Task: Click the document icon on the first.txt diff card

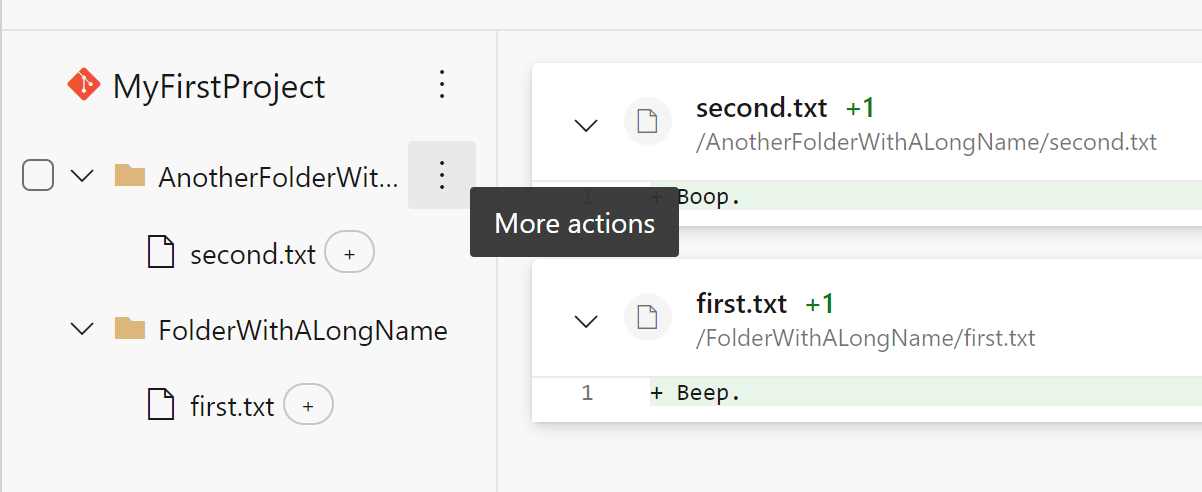Action: click(x=647, y=319)
